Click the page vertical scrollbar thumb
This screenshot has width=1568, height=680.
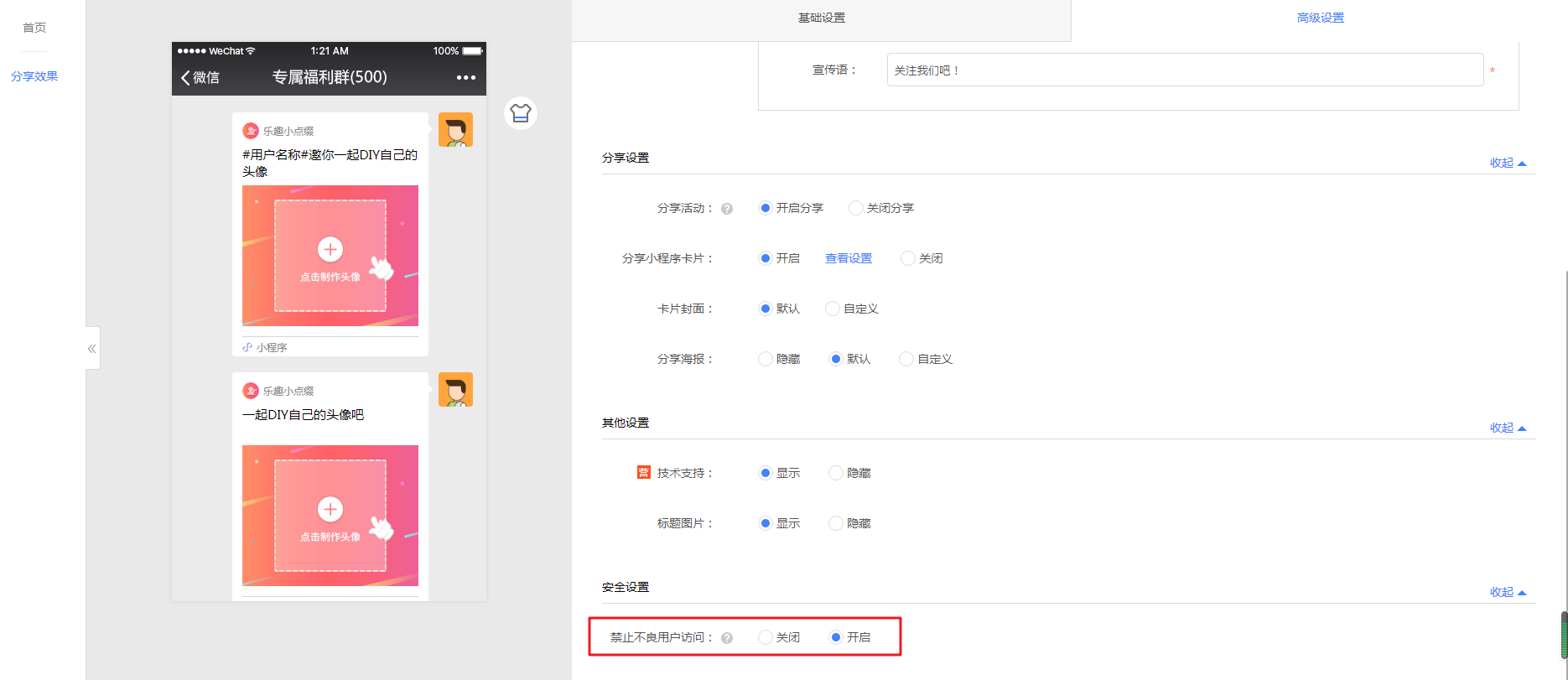pyautogui.click(x=1564, y=636)
